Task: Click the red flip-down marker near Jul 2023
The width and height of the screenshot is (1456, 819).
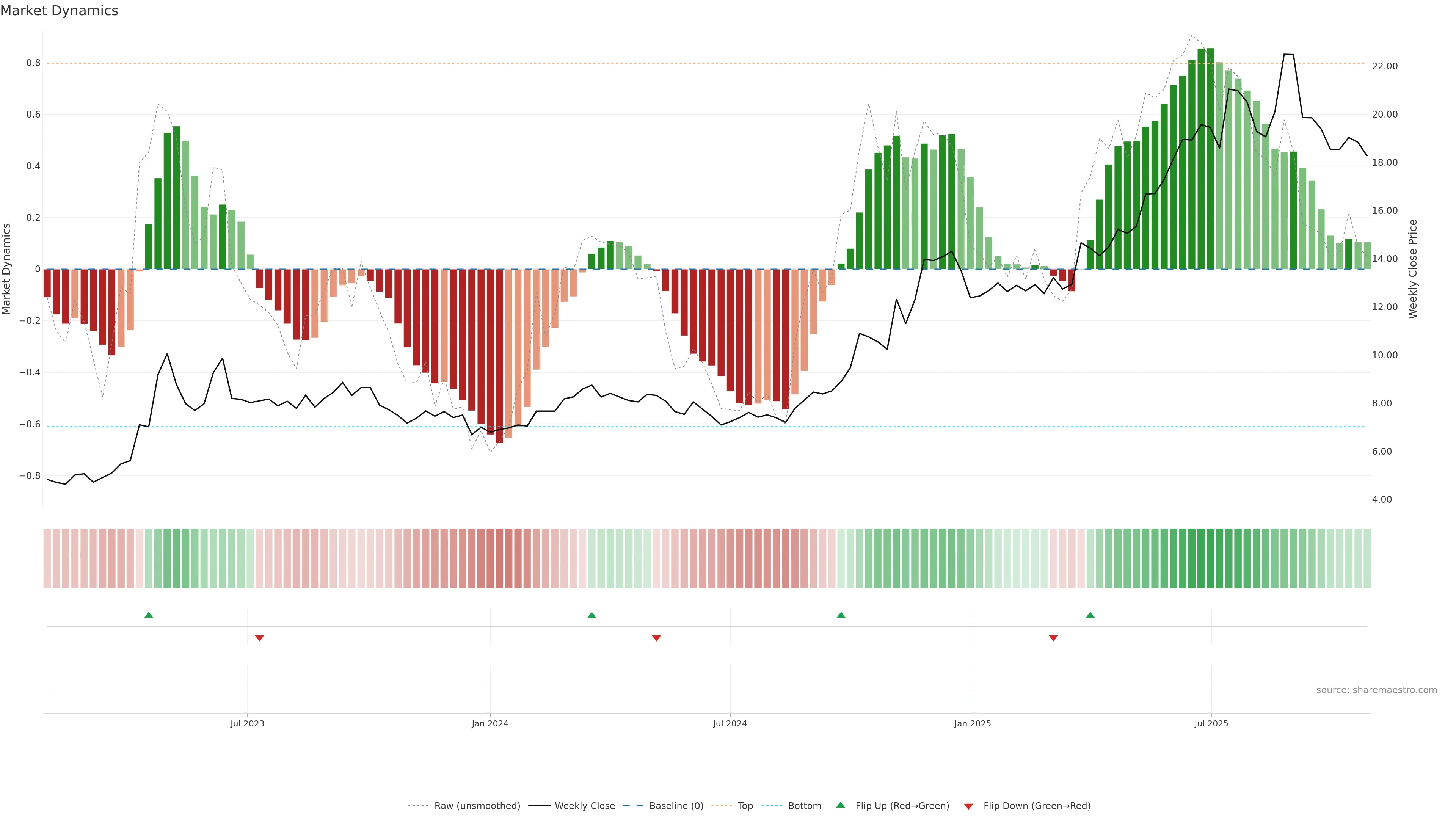Action: pos(259,638)
